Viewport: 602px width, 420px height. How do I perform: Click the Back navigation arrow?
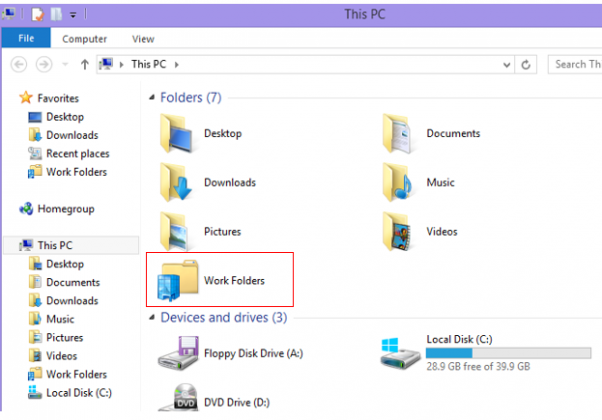coord(18,64)
